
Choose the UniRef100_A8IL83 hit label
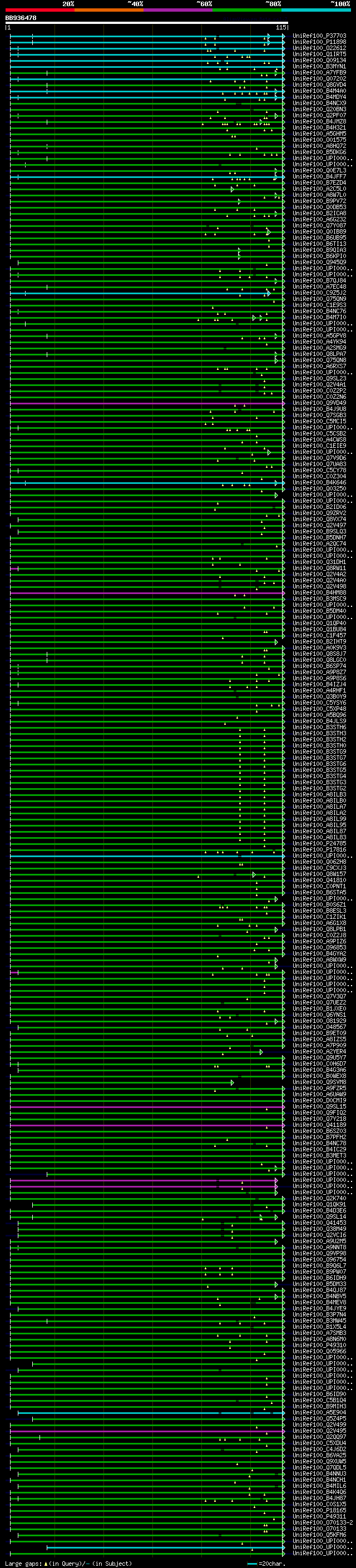(x=319, y=837)
